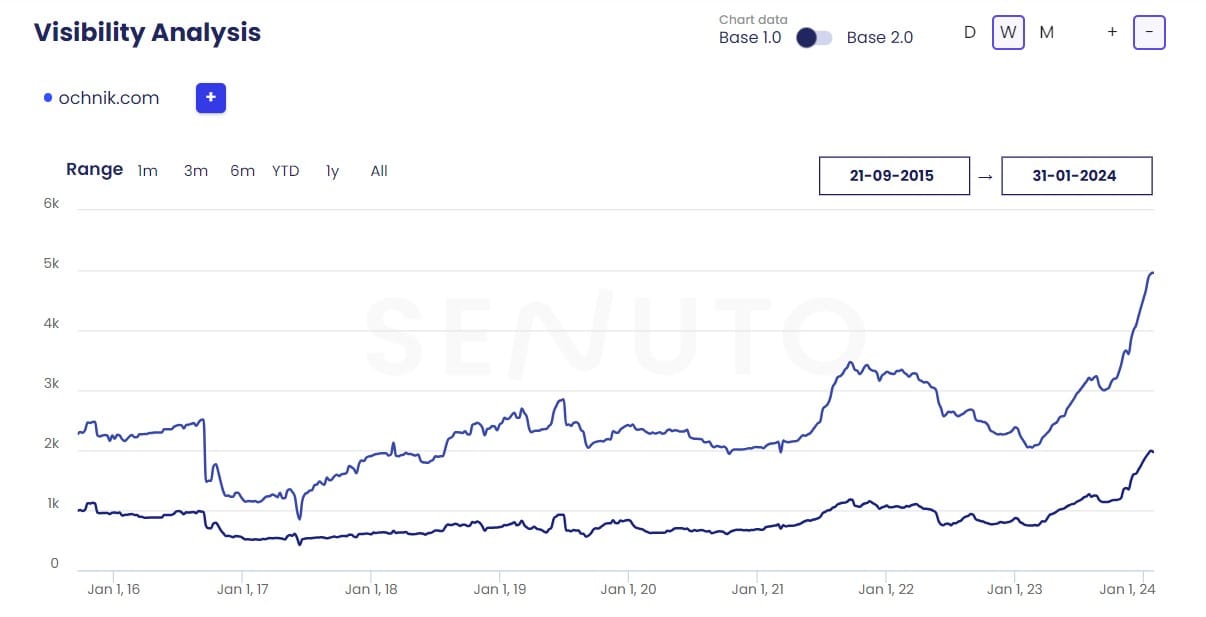The height and width of the screenshot is (617, 1206).
Task: Click the blue dot beside ochnik.com
Action: [x=48, y=98]
